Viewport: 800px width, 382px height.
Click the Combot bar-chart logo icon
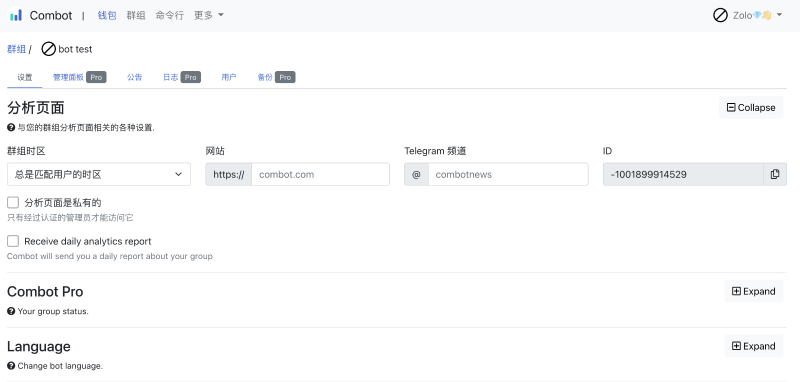(16, 15)
